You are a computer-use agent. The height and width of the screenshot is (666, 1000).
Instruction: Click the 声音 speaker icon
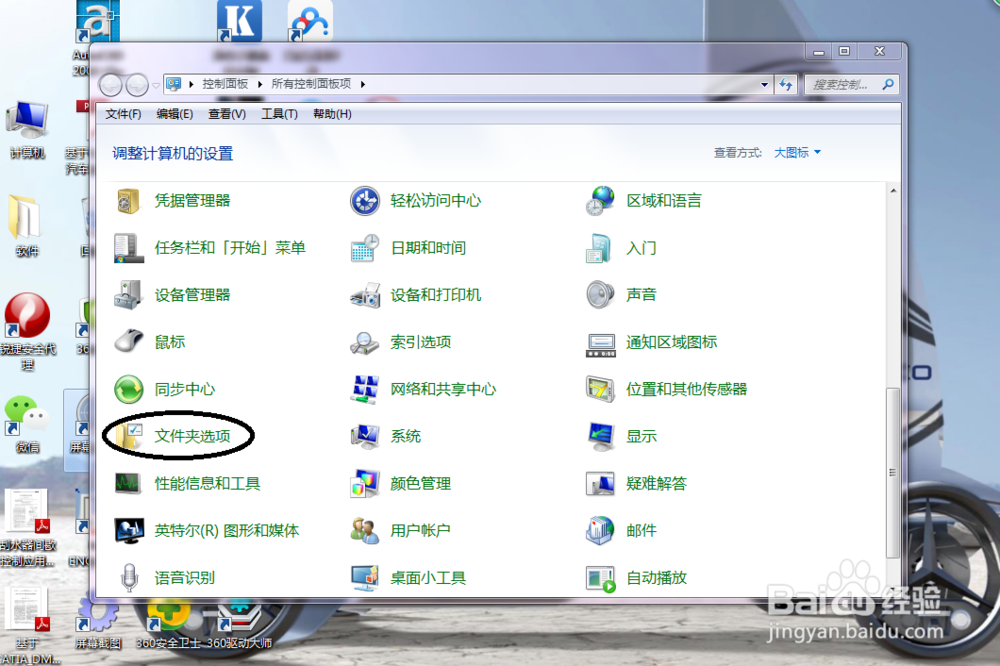[x=600, y=295]
